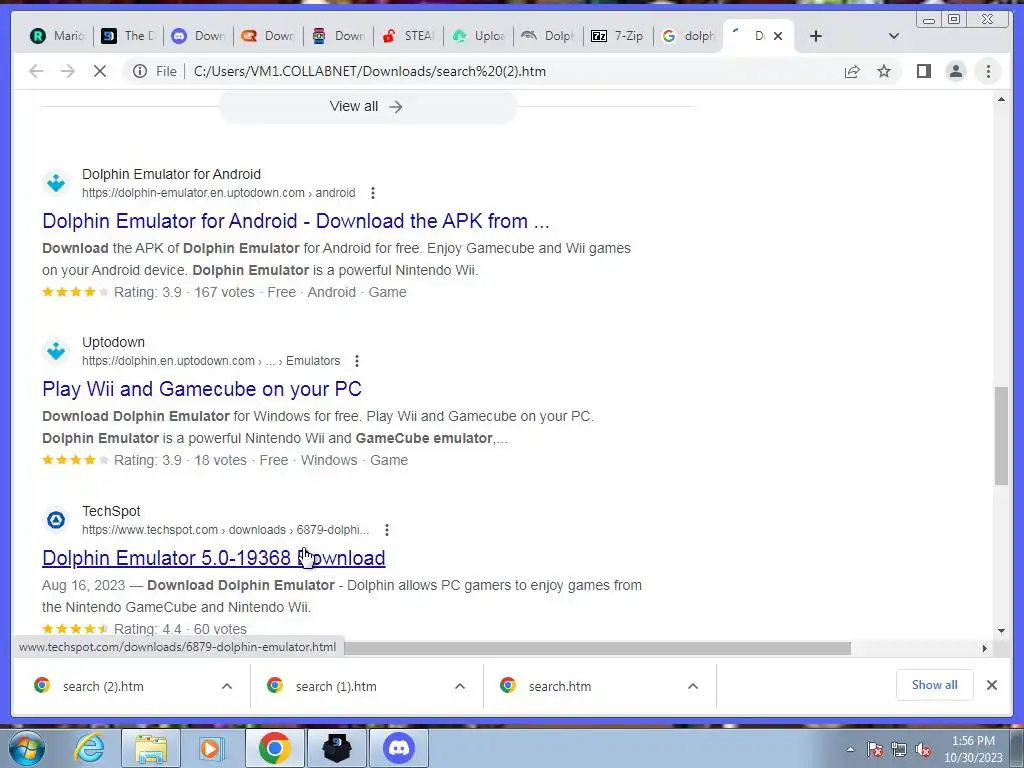This screenshot has height=768, width=1024.
Task: Click the Action Center flag icon
Action: [x=874, y=750]
